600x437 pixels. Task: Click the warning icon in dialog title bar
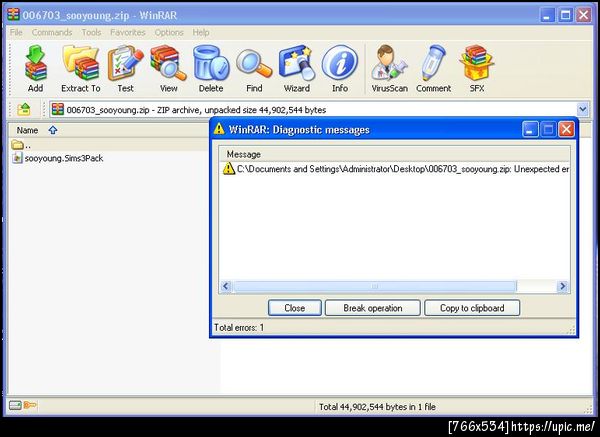point(219,129)
